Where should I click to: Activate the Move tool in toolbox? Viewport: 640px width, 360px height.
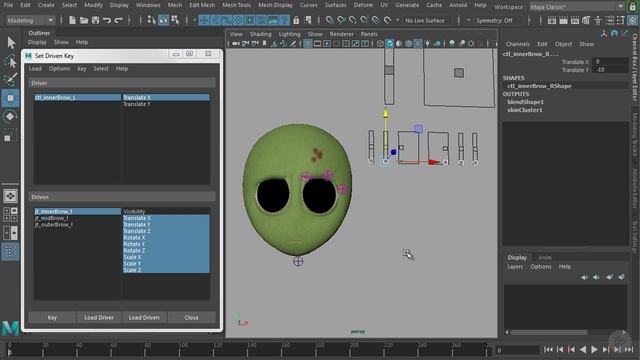tap(11, 98)
